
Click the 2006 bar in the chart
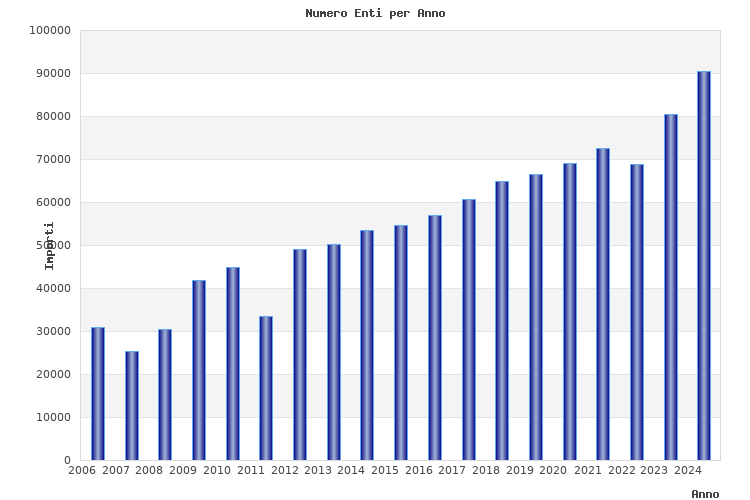98,394
